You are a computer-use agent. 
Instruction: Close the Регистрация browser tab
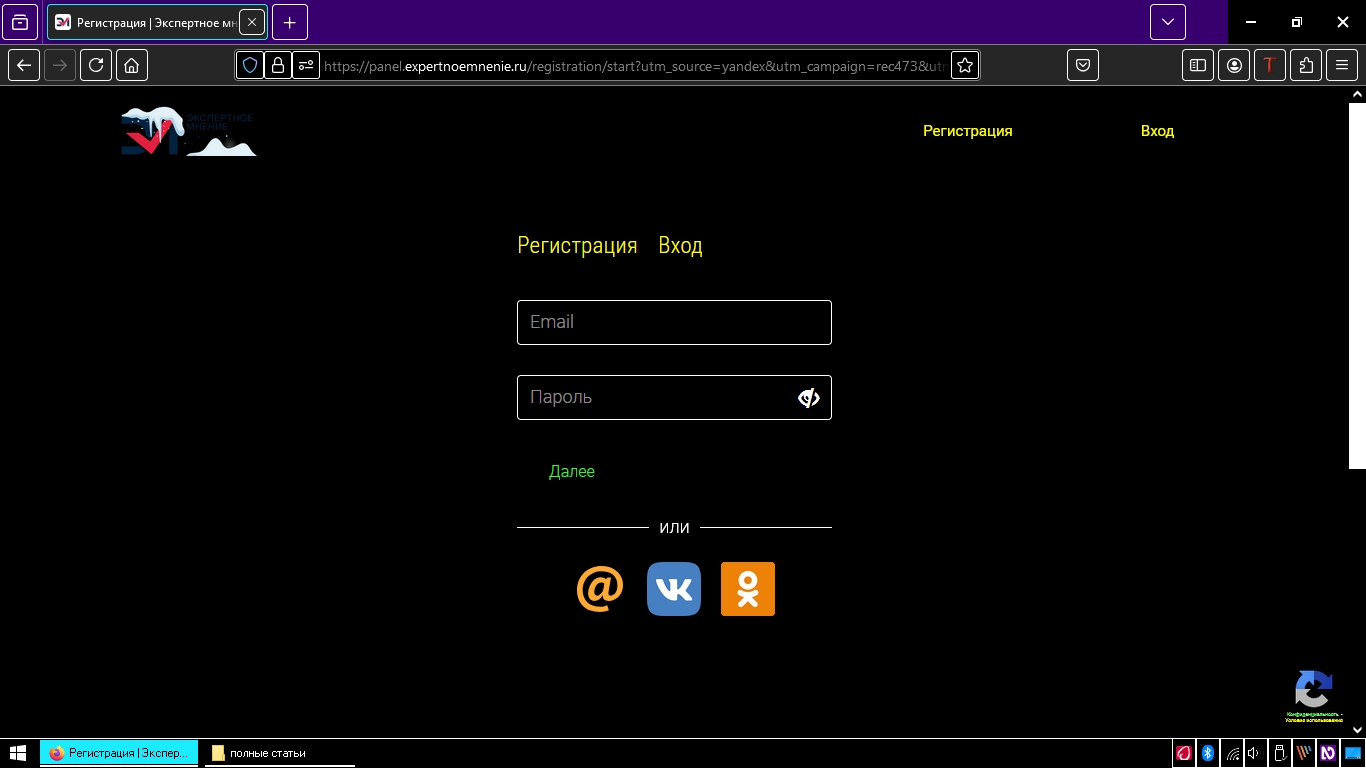[252, 22]
